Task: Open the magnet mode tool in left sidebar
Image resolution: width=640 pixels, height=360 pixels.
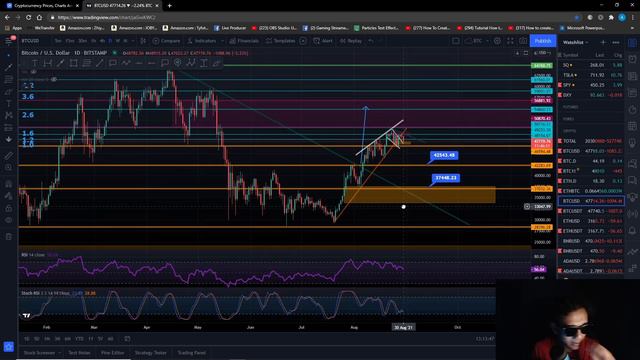Action: click(x=9, y=184)
